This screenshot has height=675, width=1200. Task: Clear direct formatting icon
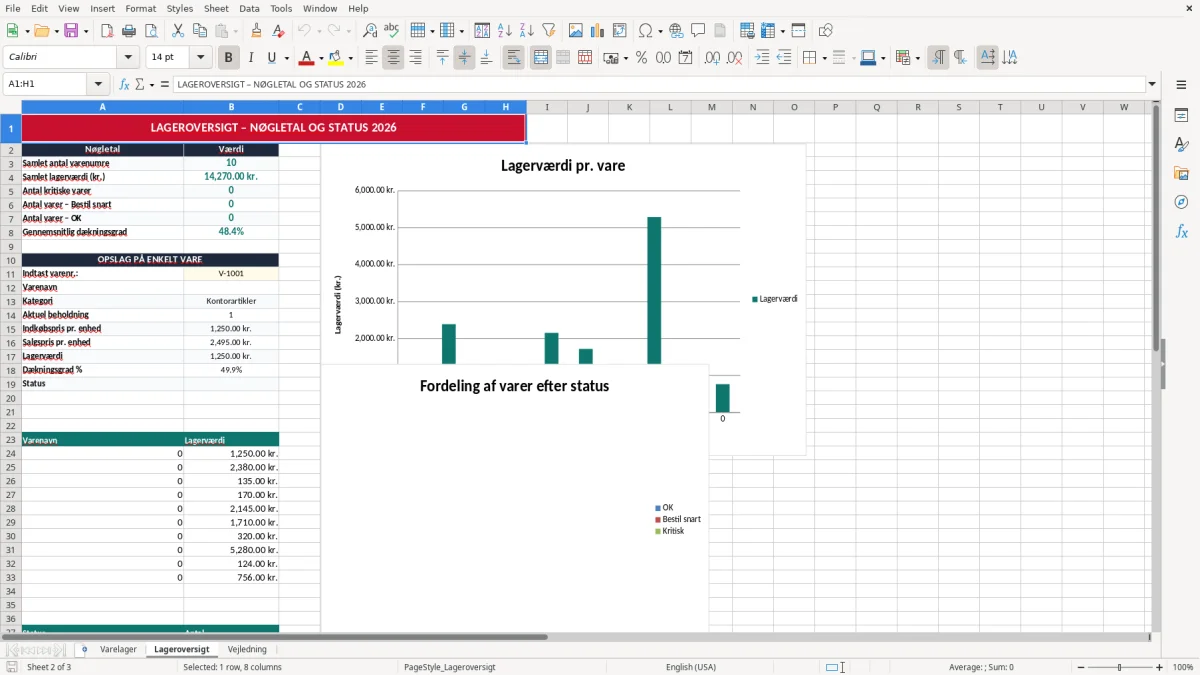coord(278,31)
